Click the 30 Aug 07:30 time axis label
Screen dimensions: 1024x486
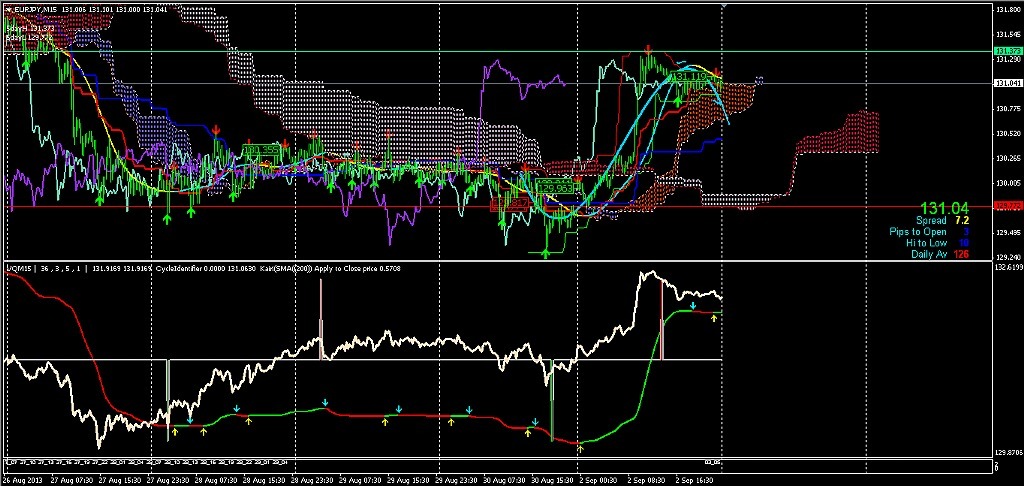click(x=502, y=481)
